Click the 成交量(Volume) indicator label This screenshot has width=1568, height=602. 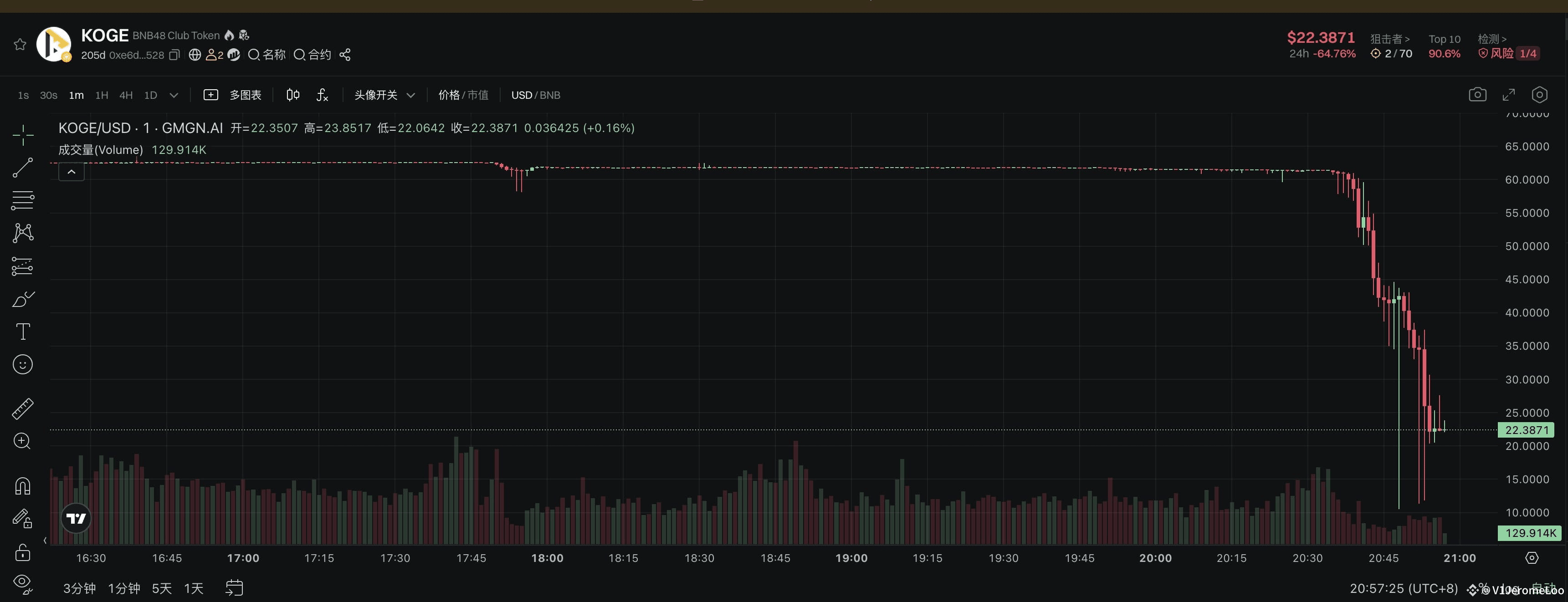(x=100, y=150)
